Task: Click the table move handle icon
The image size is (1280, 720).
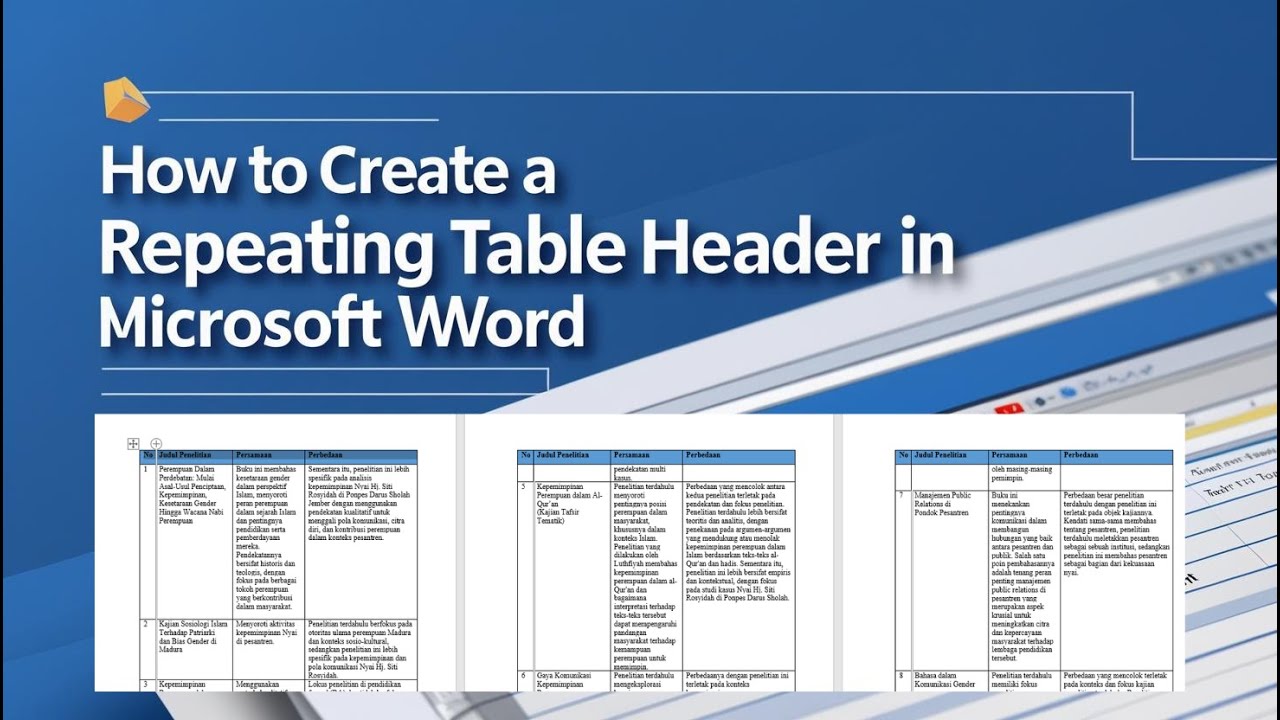Action: (x=133, y=443)
